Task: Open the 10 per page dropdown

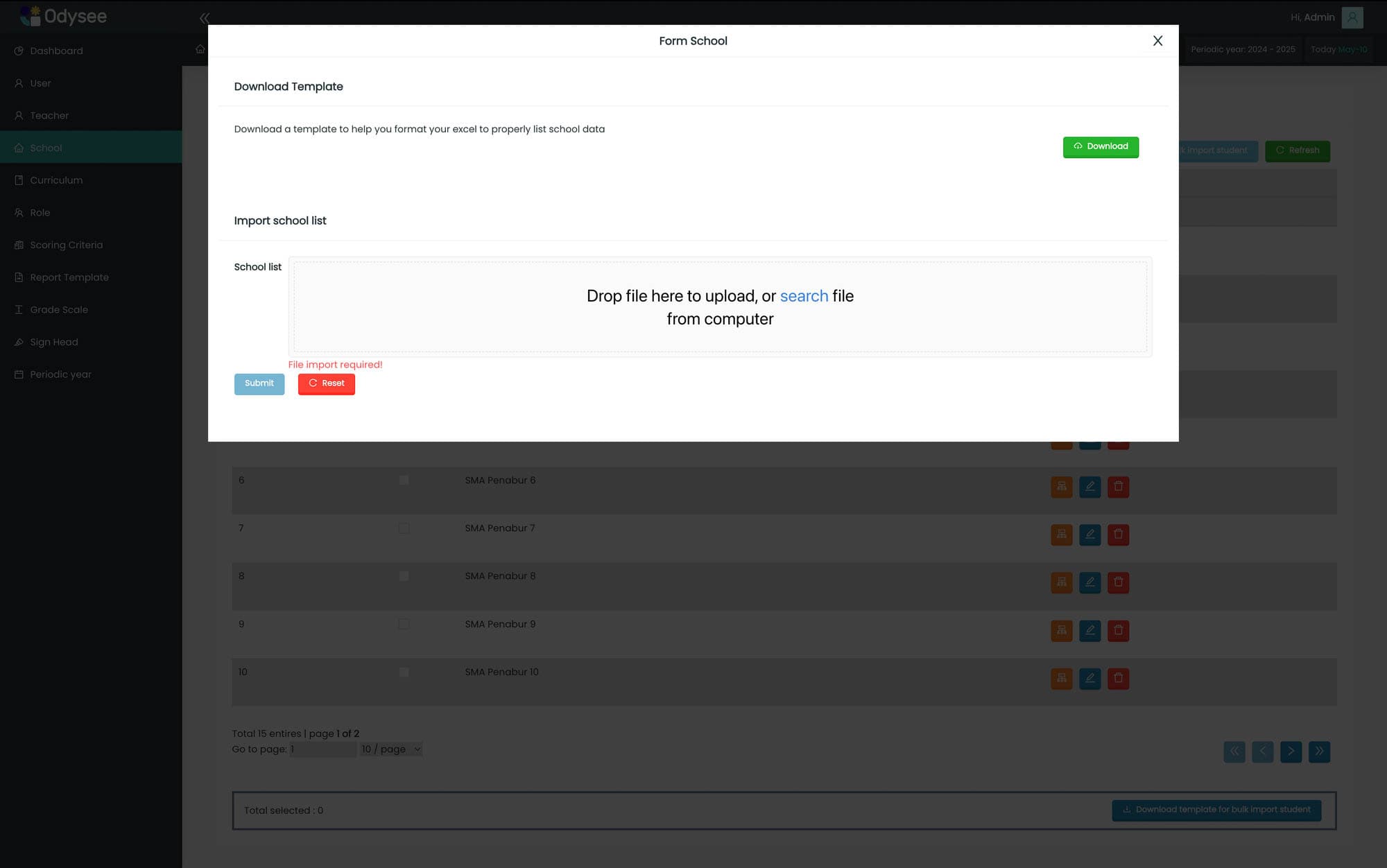Action: (390, 749)
